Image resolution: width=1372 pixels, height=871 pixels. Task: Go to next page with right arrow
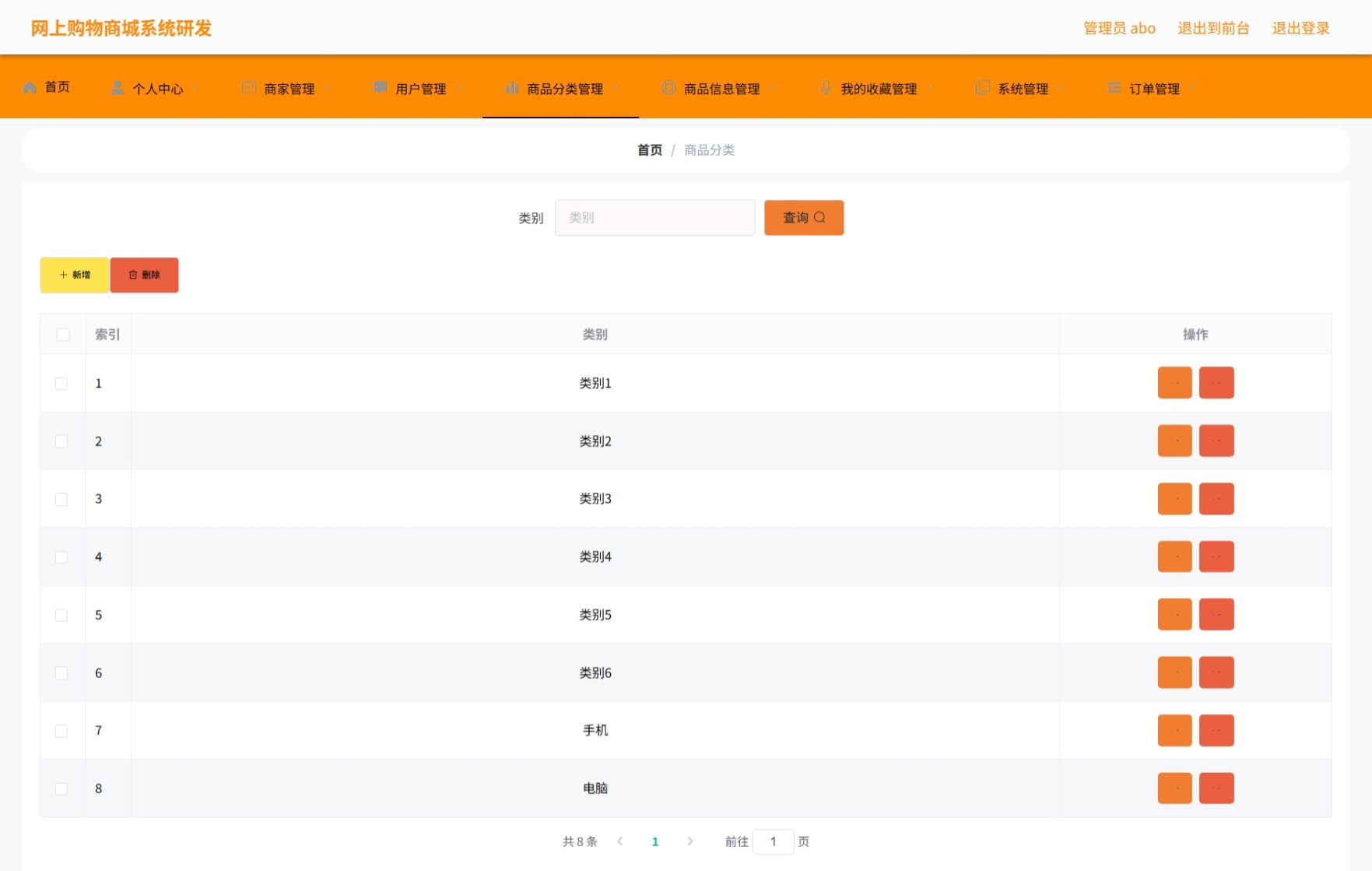tap(690, 841)
